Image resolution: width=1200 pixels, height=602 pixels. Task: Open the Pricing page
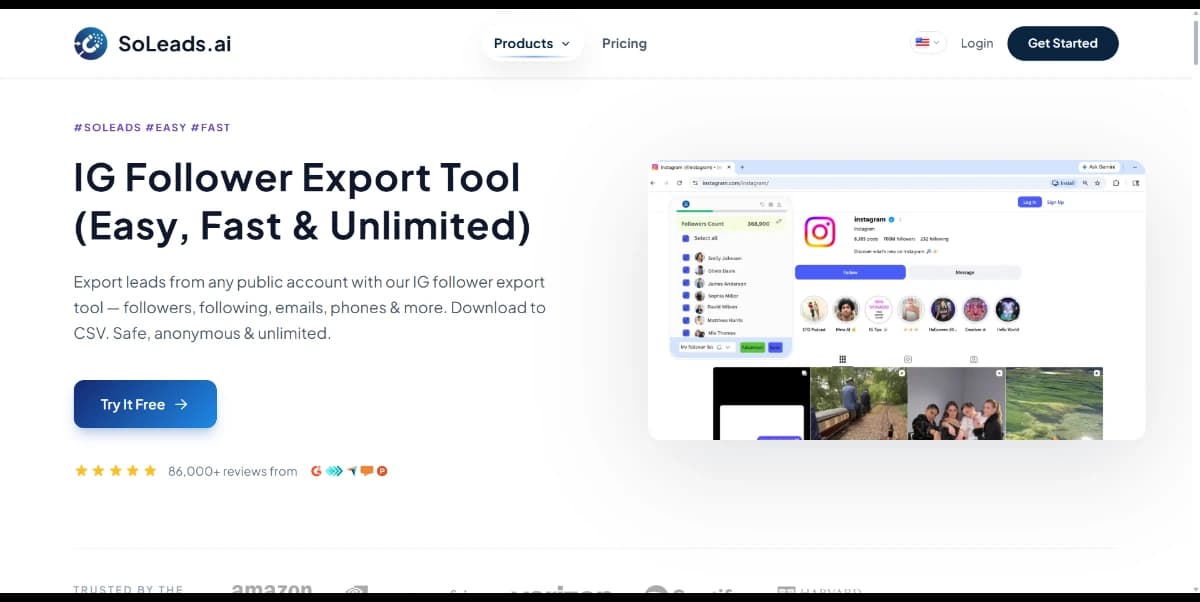(624, 43)
